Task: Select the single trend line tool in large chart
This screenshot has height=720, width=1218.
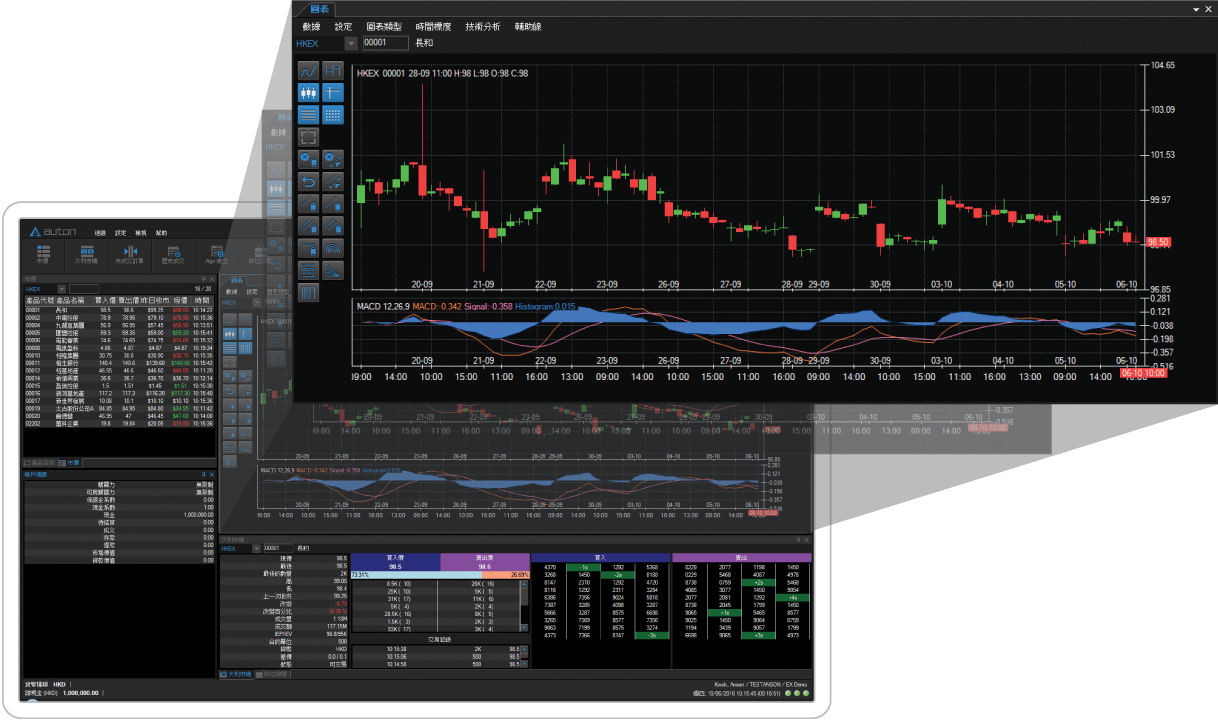Action: pos(308,204)
